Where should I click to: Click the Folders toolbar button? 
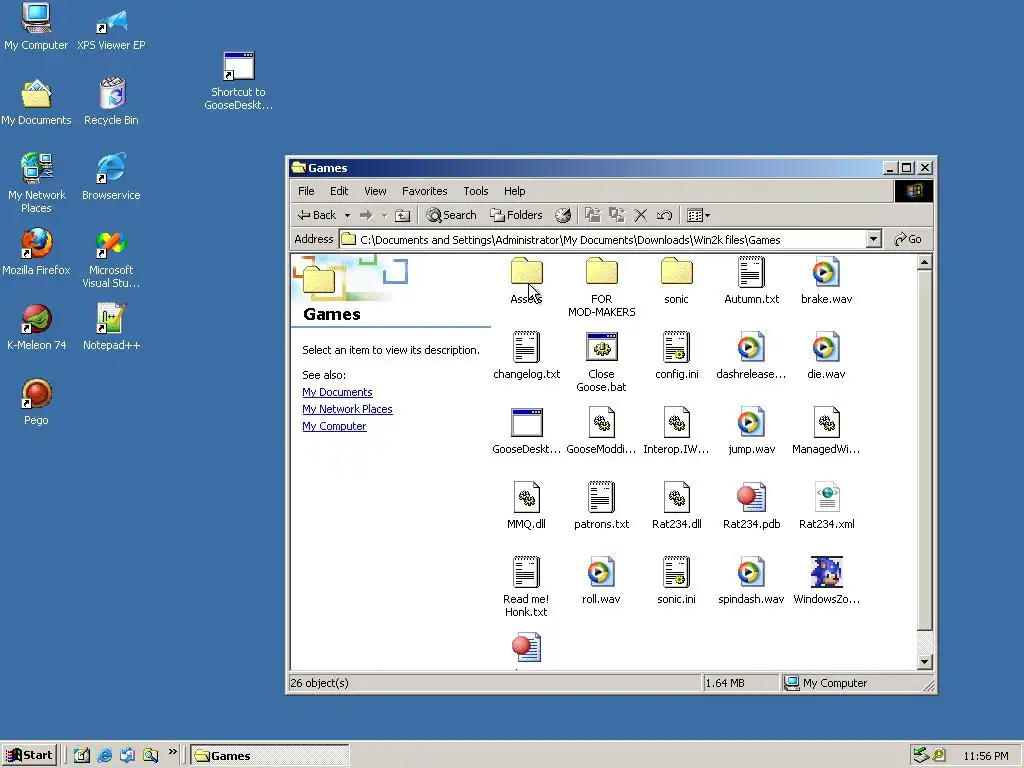tap(517, 215)
